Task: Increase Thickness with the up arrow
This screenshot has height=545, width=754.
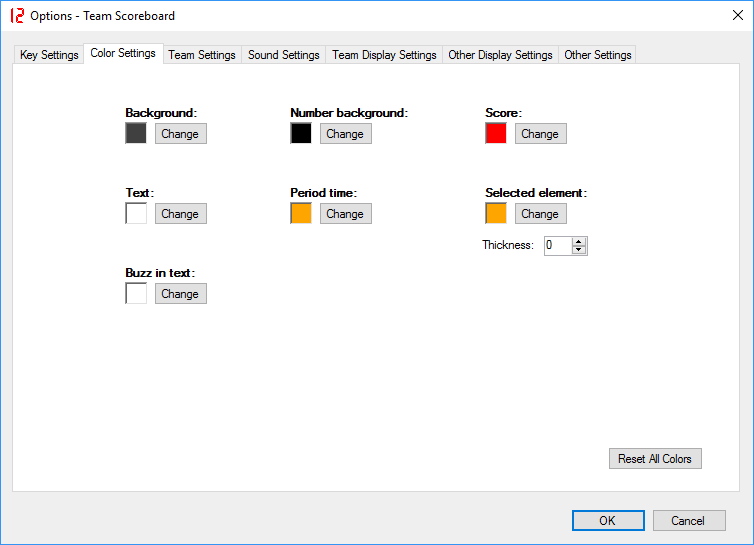Action: 579,241
